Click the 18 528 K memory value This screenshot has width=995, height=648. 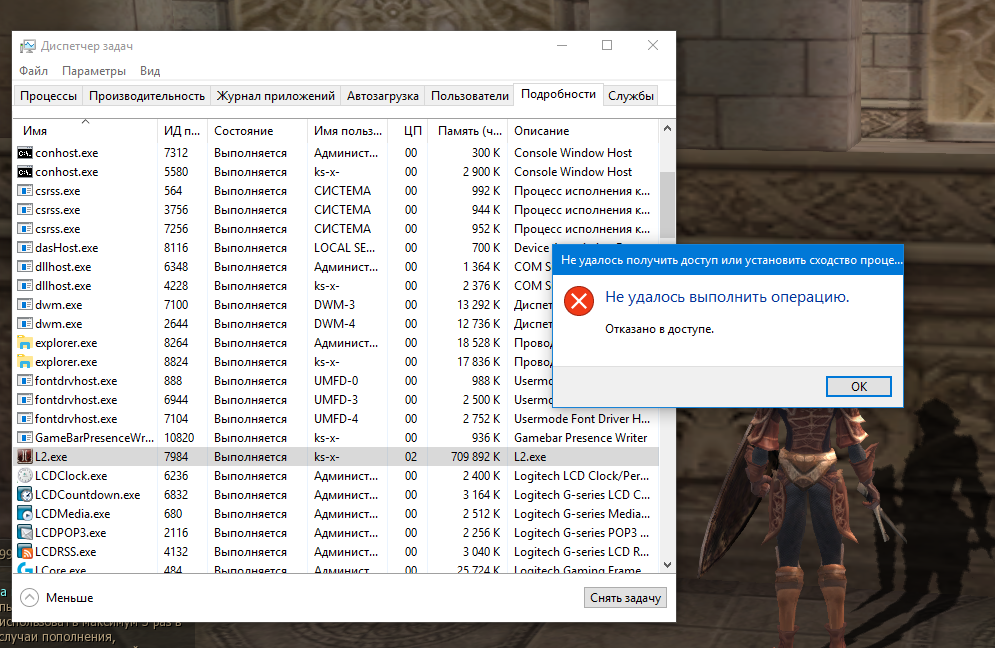click(478, 343)
